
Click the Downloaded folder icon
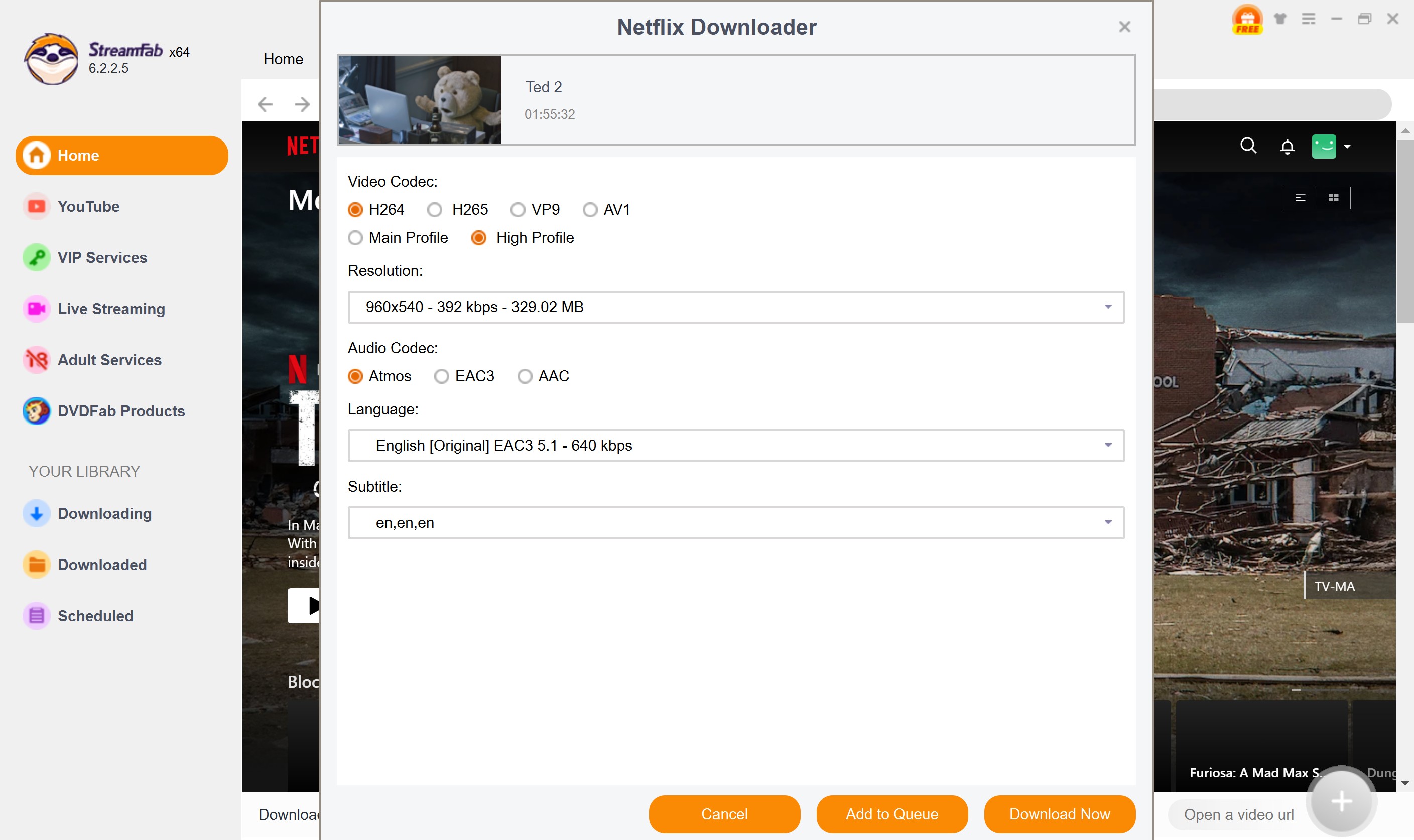tap(37, 565)
